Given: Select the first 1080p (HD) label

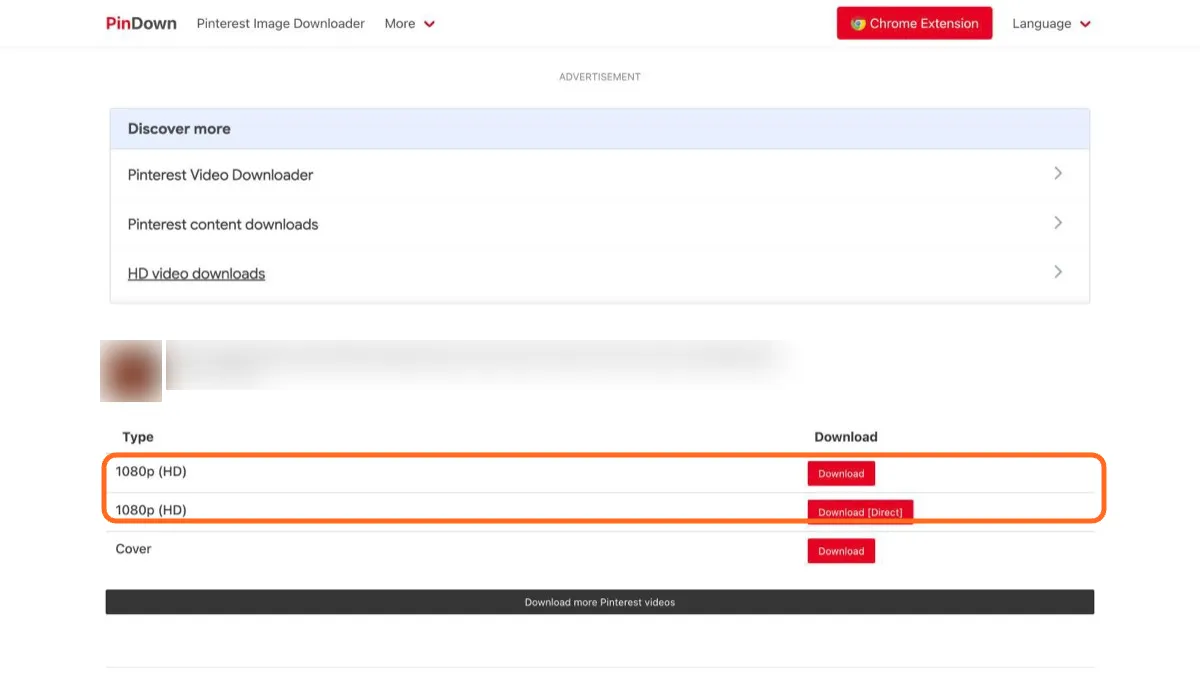Looking at the screenshot, I should 151,471.
